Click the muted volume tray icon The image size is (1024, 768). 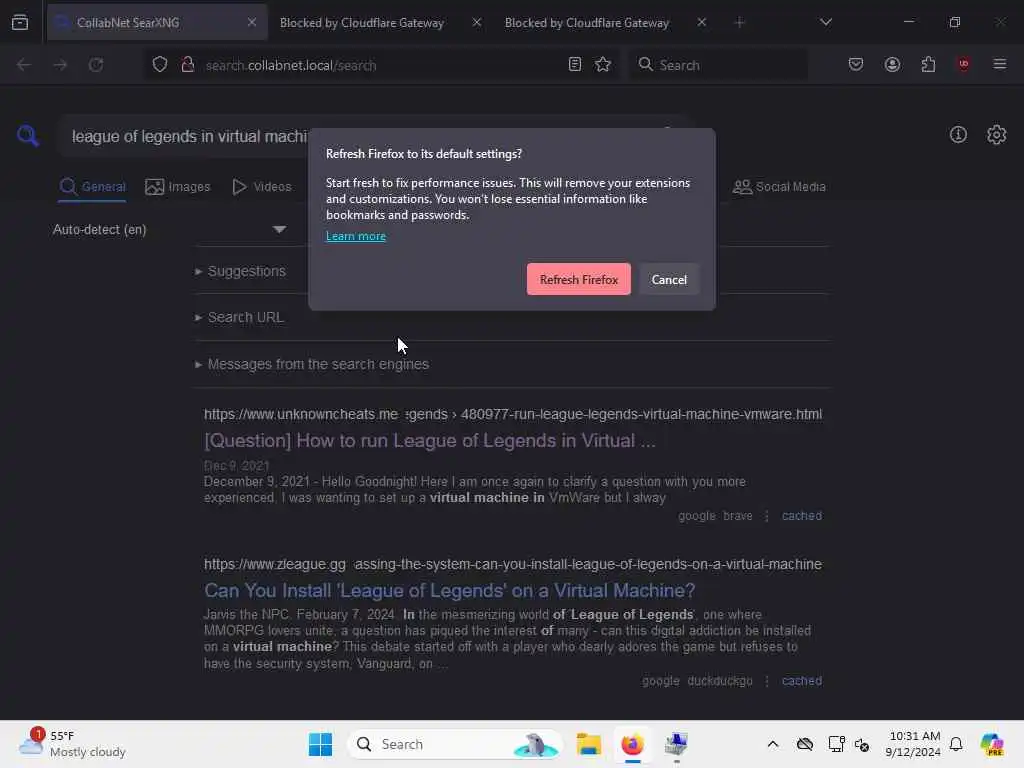(862, 744)
